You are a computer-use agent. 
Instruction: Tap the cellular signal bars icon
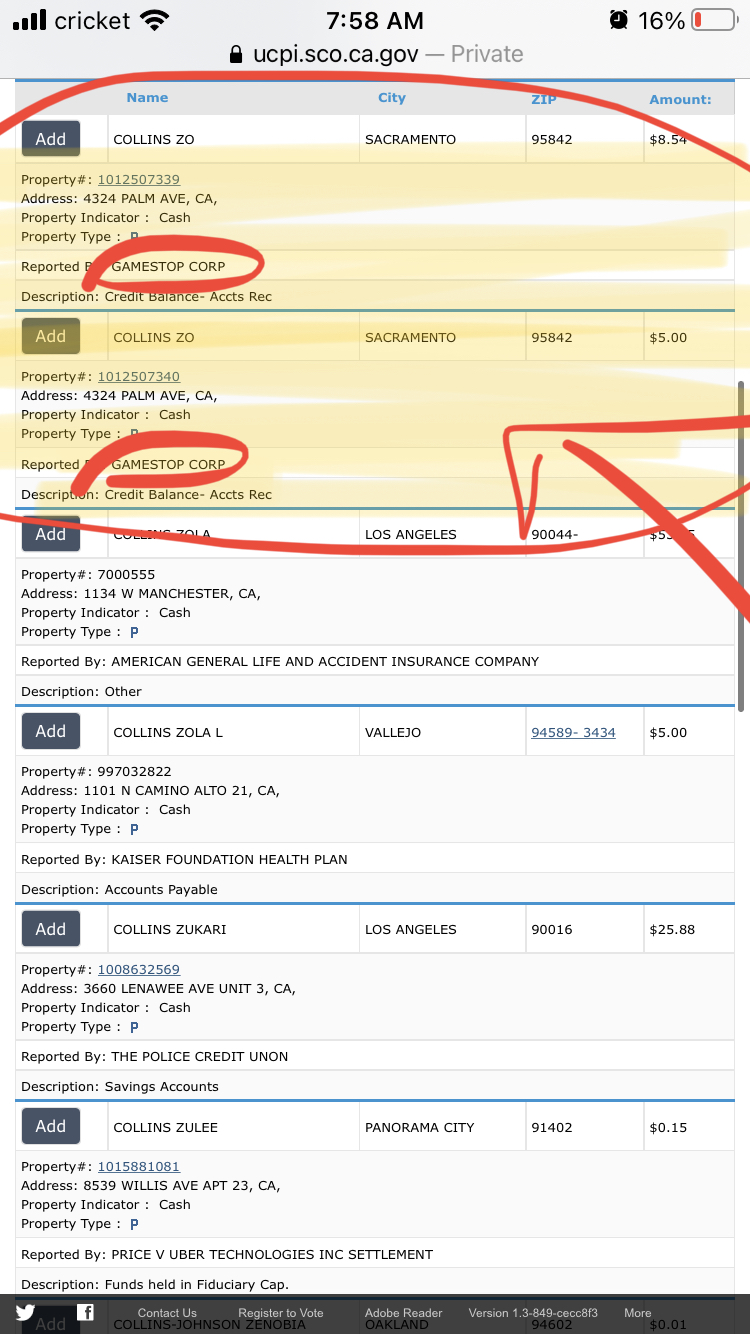[30, 20]
